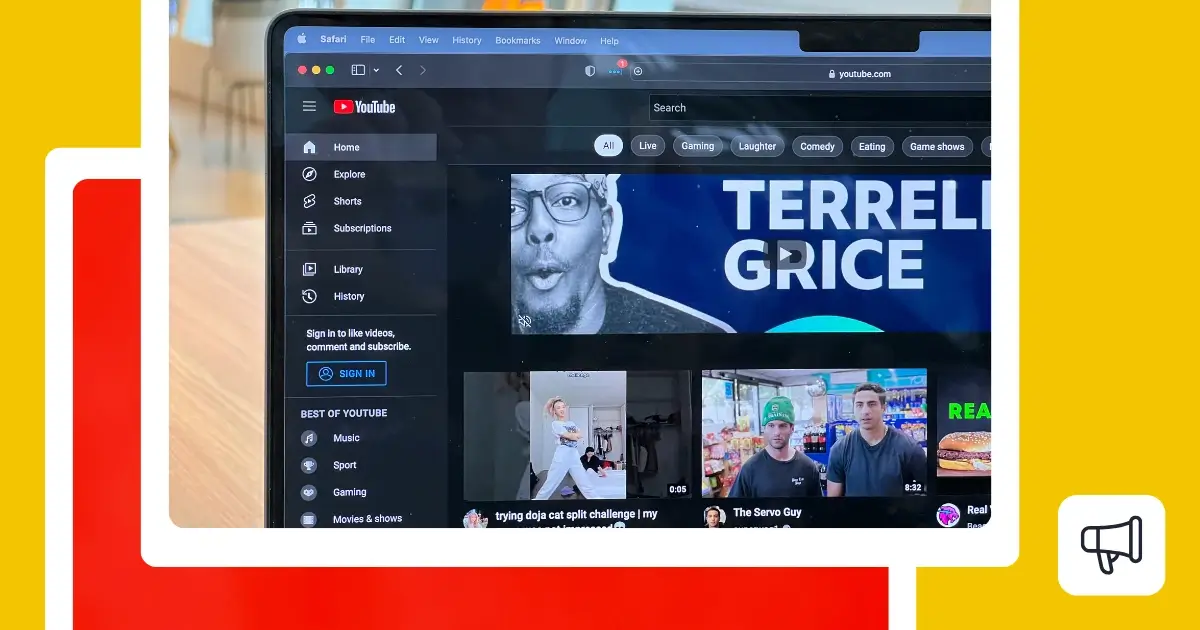Expand the Safari sidebar dropdown chevron
Viewport: 1200px width, 630px height.
pyautogui.click(x=376, y=70)
